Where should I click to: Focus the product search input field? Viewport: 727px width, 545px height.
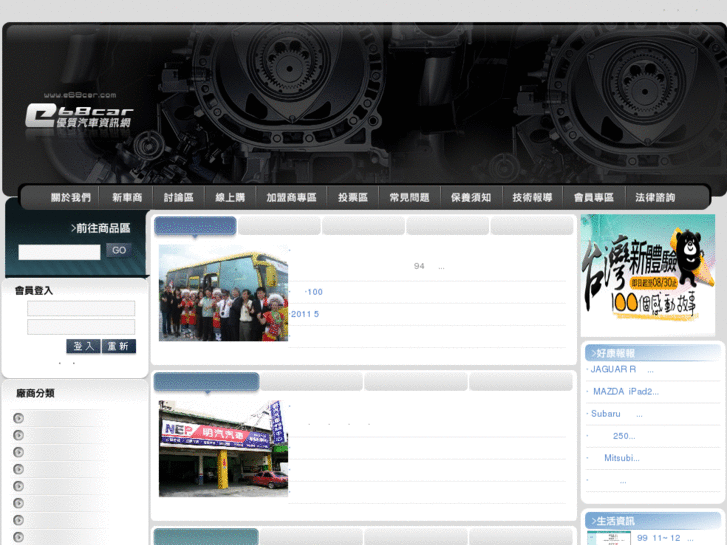point(59,252)
